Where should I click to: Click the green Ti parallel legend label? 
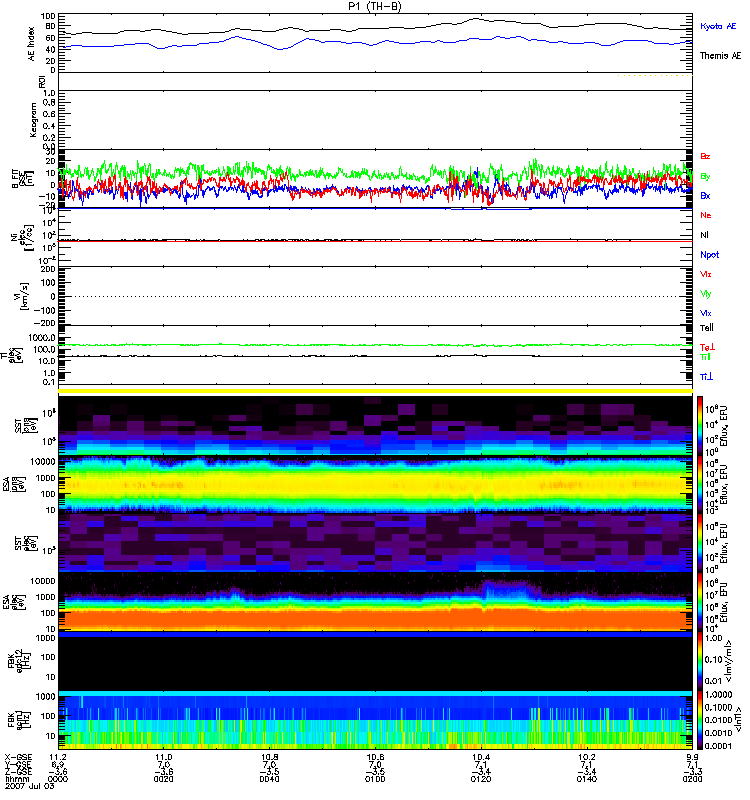pos(705,357)
